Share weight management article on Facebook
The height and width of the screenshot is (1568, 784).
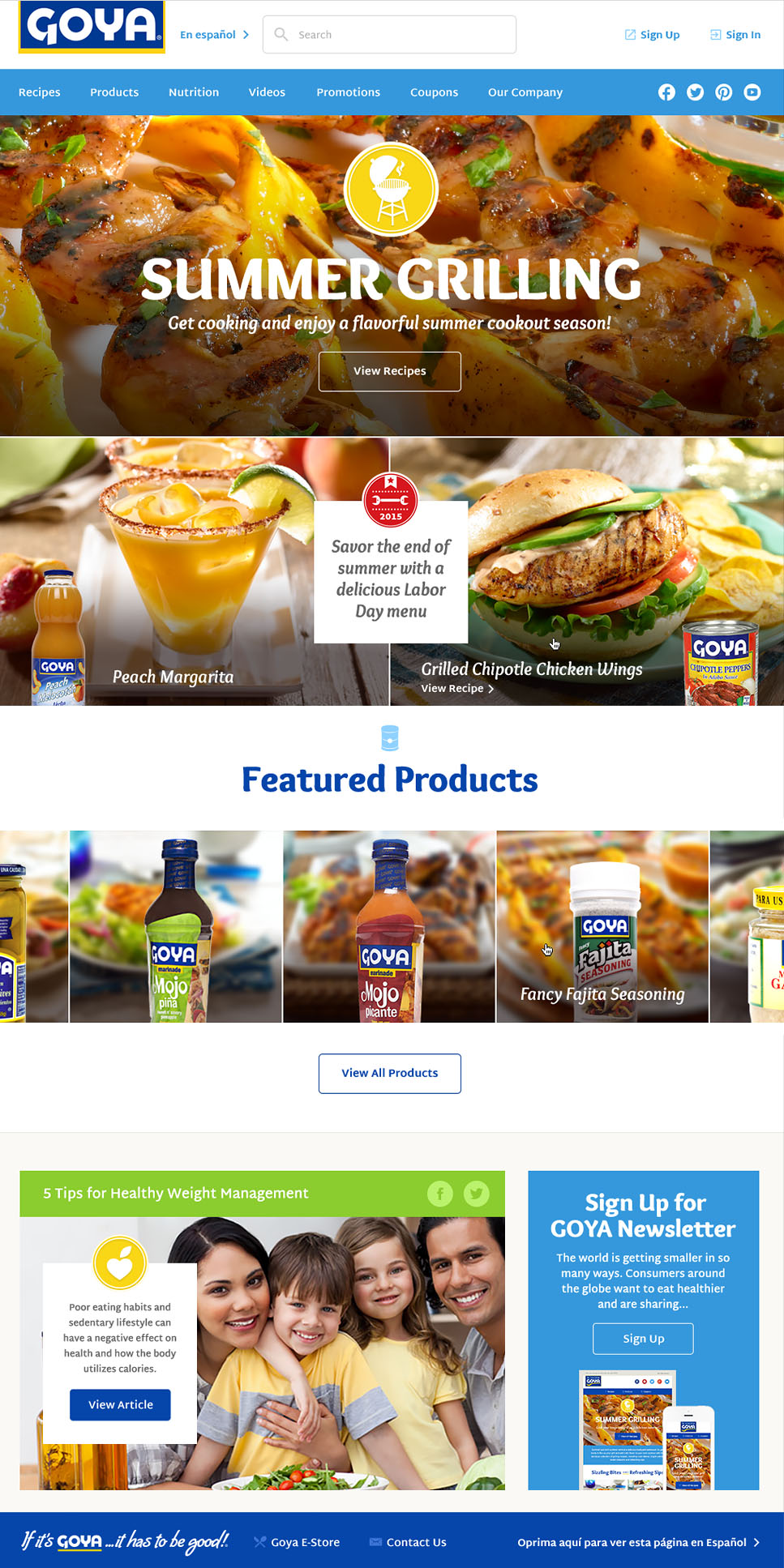click(x=440, y=1193)
